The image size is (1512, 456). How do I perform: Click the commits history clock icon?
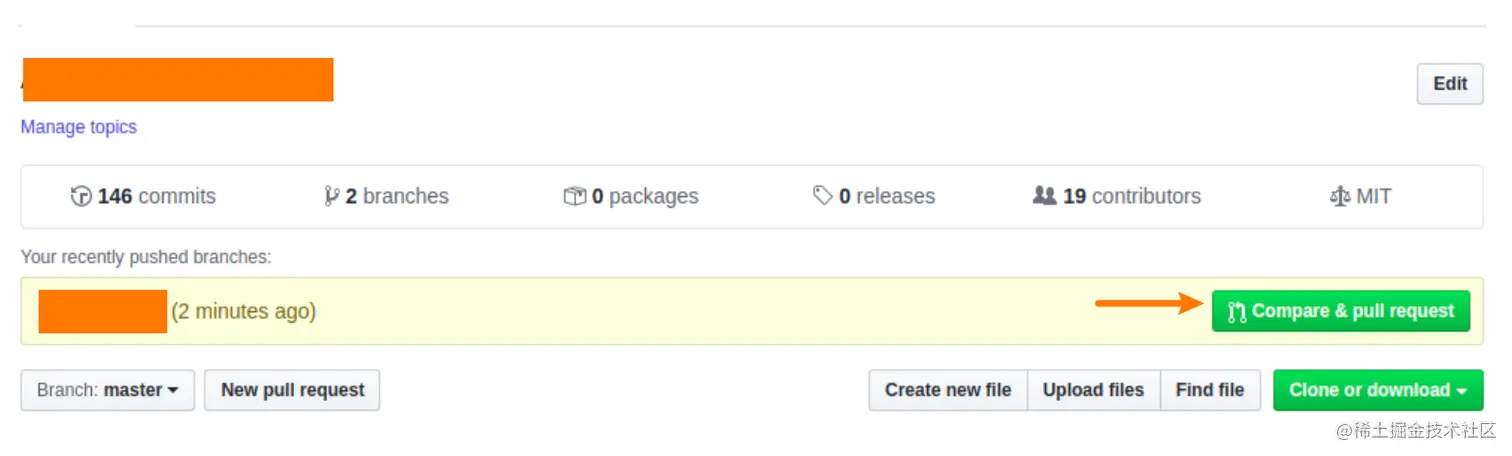point(81,196)
